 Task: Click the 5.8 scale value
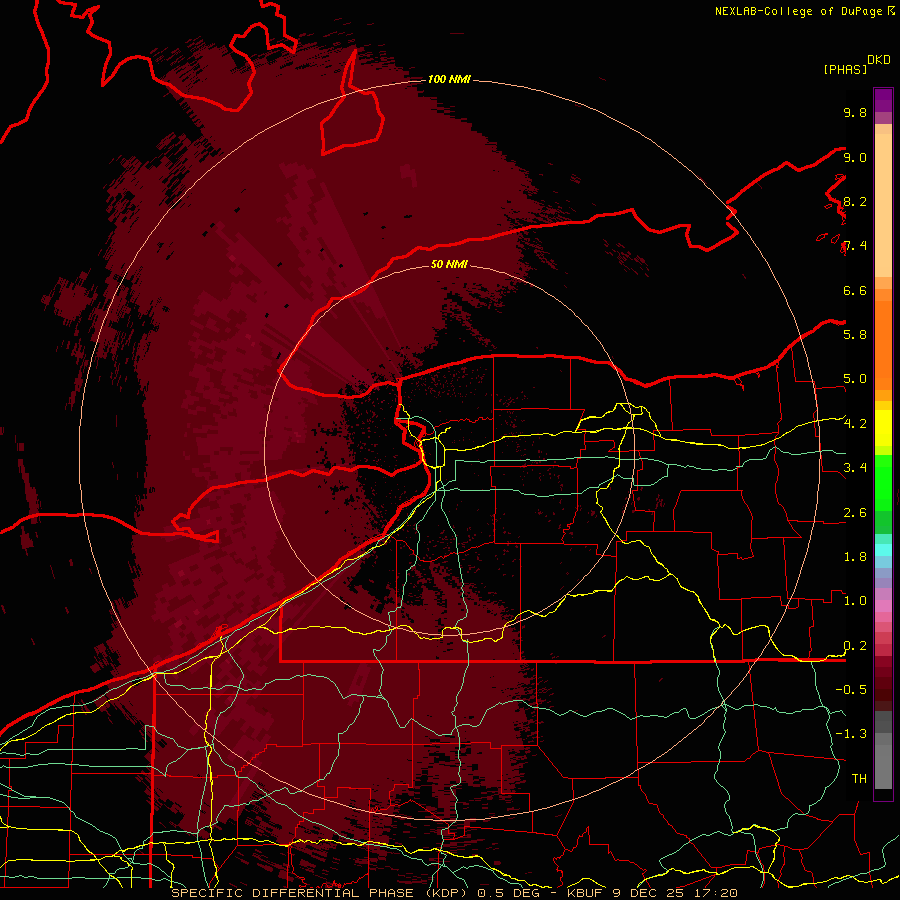click(x=855, y=335)
